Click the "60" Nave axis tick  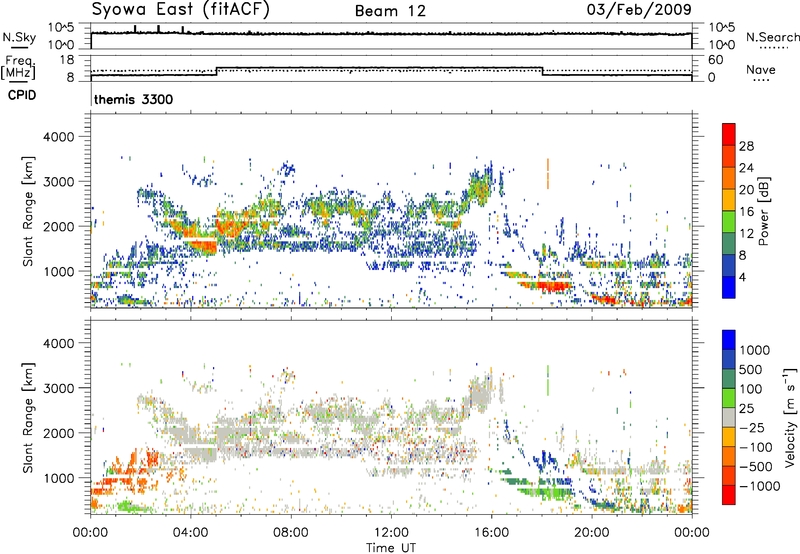[715, 60]
